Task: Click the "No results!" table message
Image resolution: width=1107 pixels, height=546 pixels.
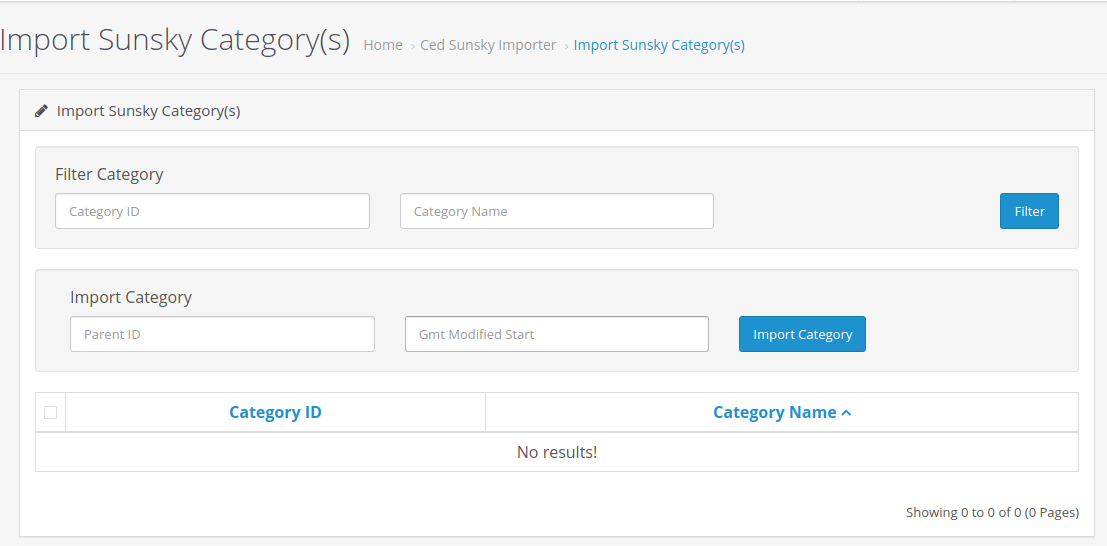Action: point(557,452)
